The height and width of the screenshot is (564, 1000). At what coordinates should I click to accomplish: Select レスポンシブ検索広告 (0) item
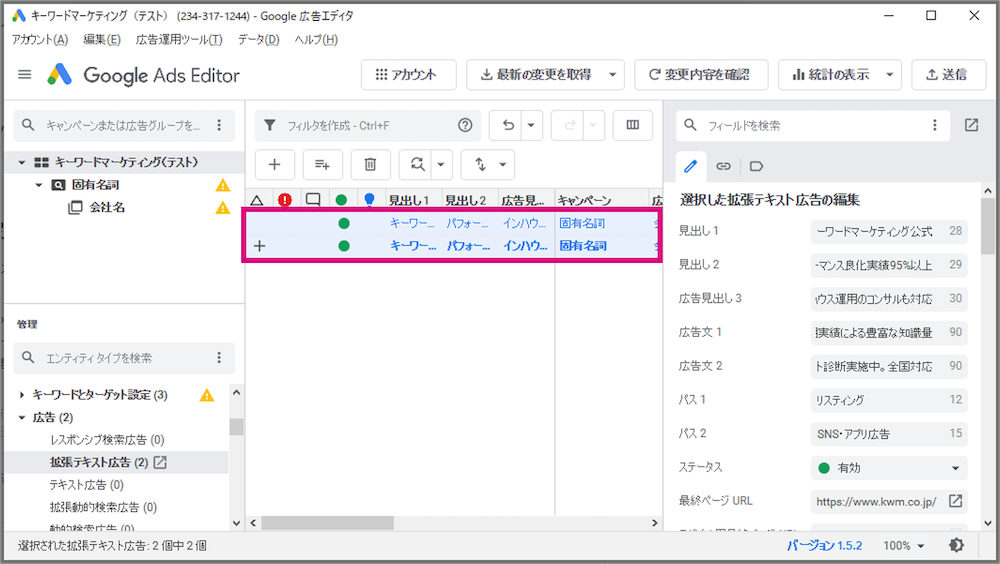tap(107, 440)
